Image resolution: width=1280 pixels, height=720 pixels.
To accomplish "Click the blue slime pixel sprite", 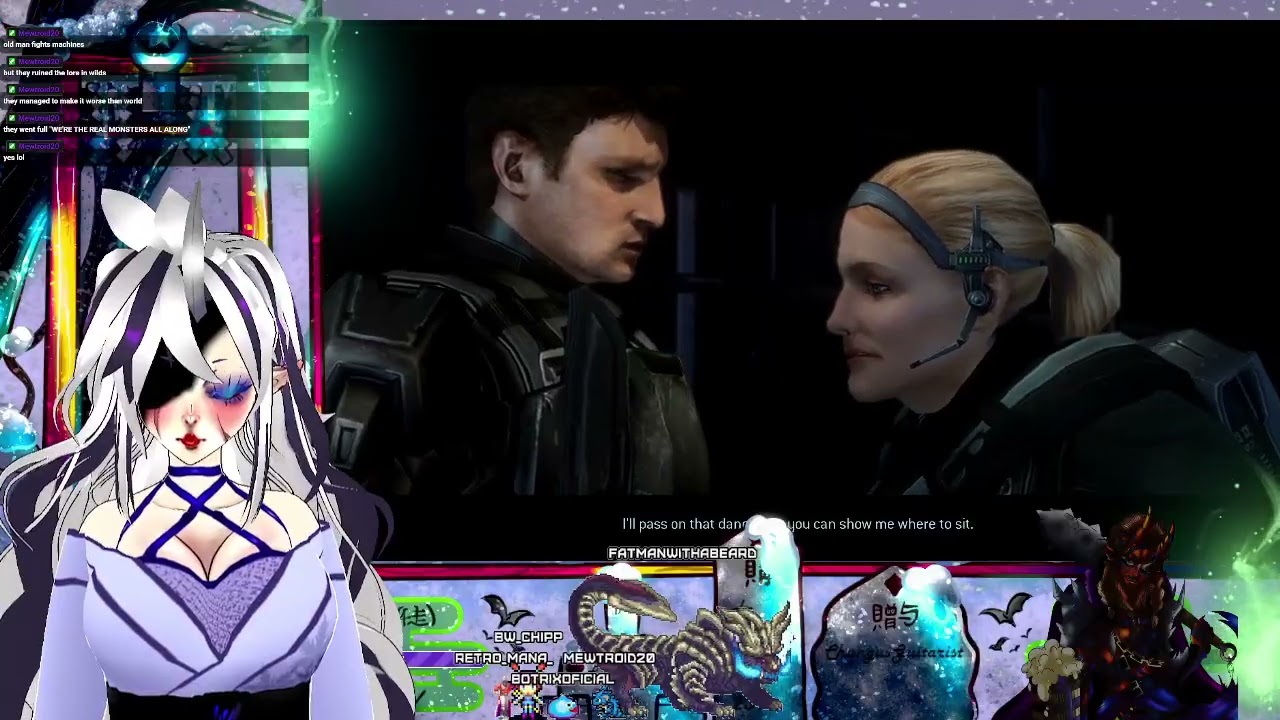I will click(x=564, y=707).
